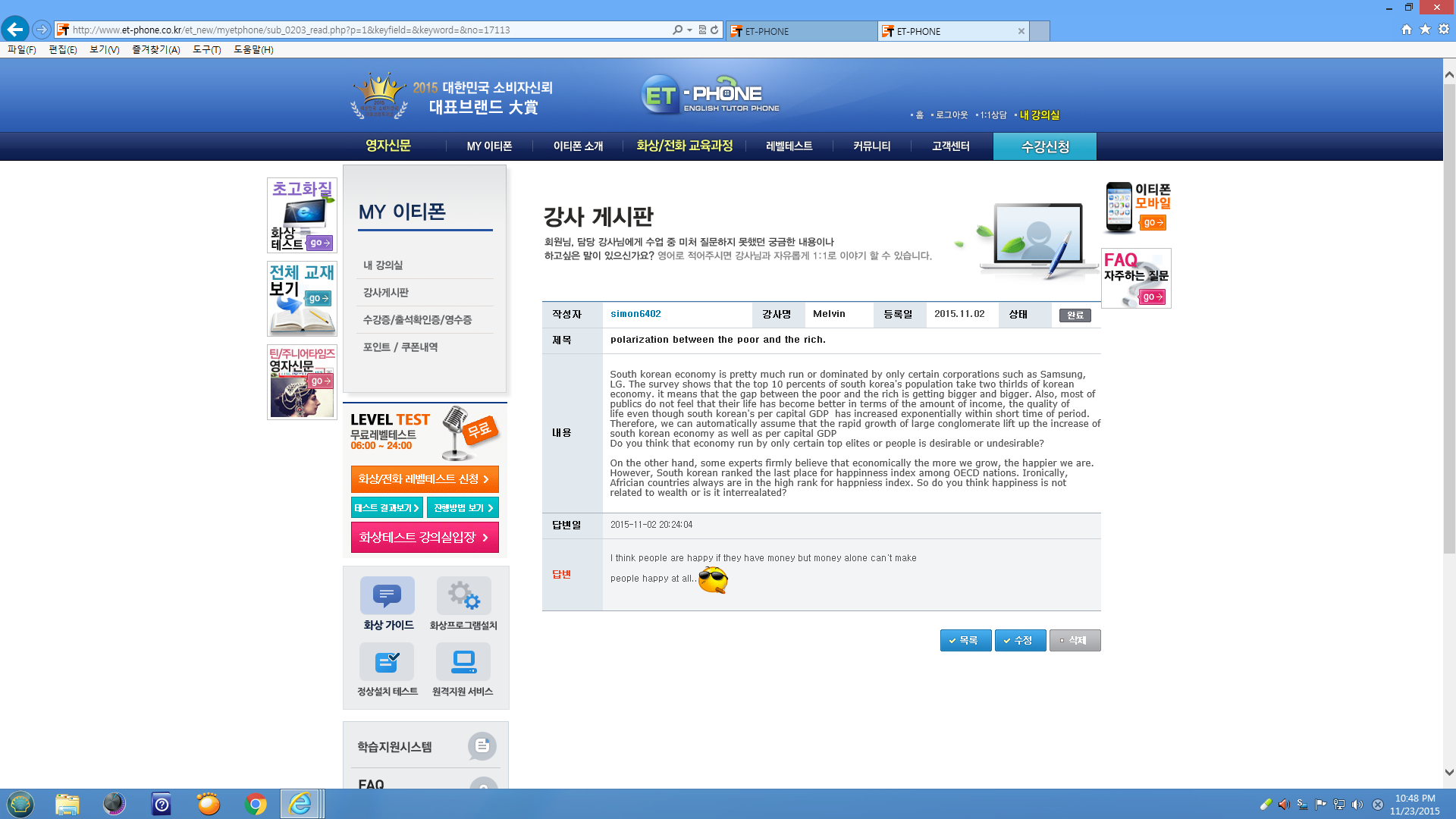The height and width of the screenshot is (819, 1456).
Task: Click the 삭제 button
Action: tap(1075, 641)
